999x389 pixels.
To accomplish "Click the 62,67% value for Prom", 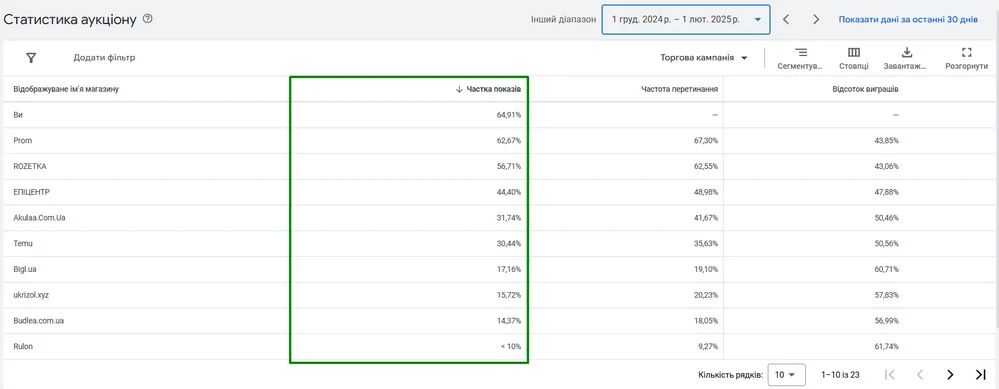I will (509, 140).
